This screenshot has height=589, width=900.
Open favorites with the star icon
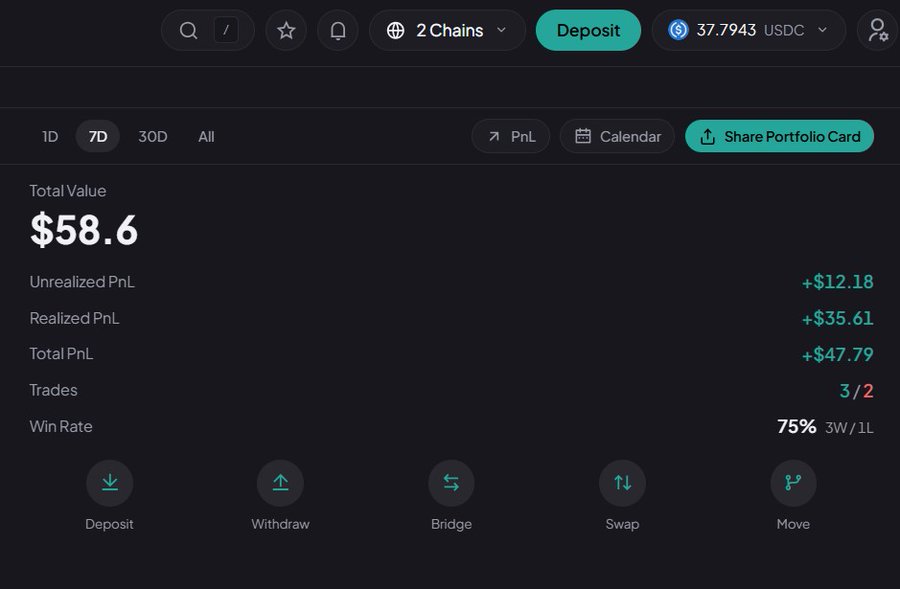(x=286, y=30)
